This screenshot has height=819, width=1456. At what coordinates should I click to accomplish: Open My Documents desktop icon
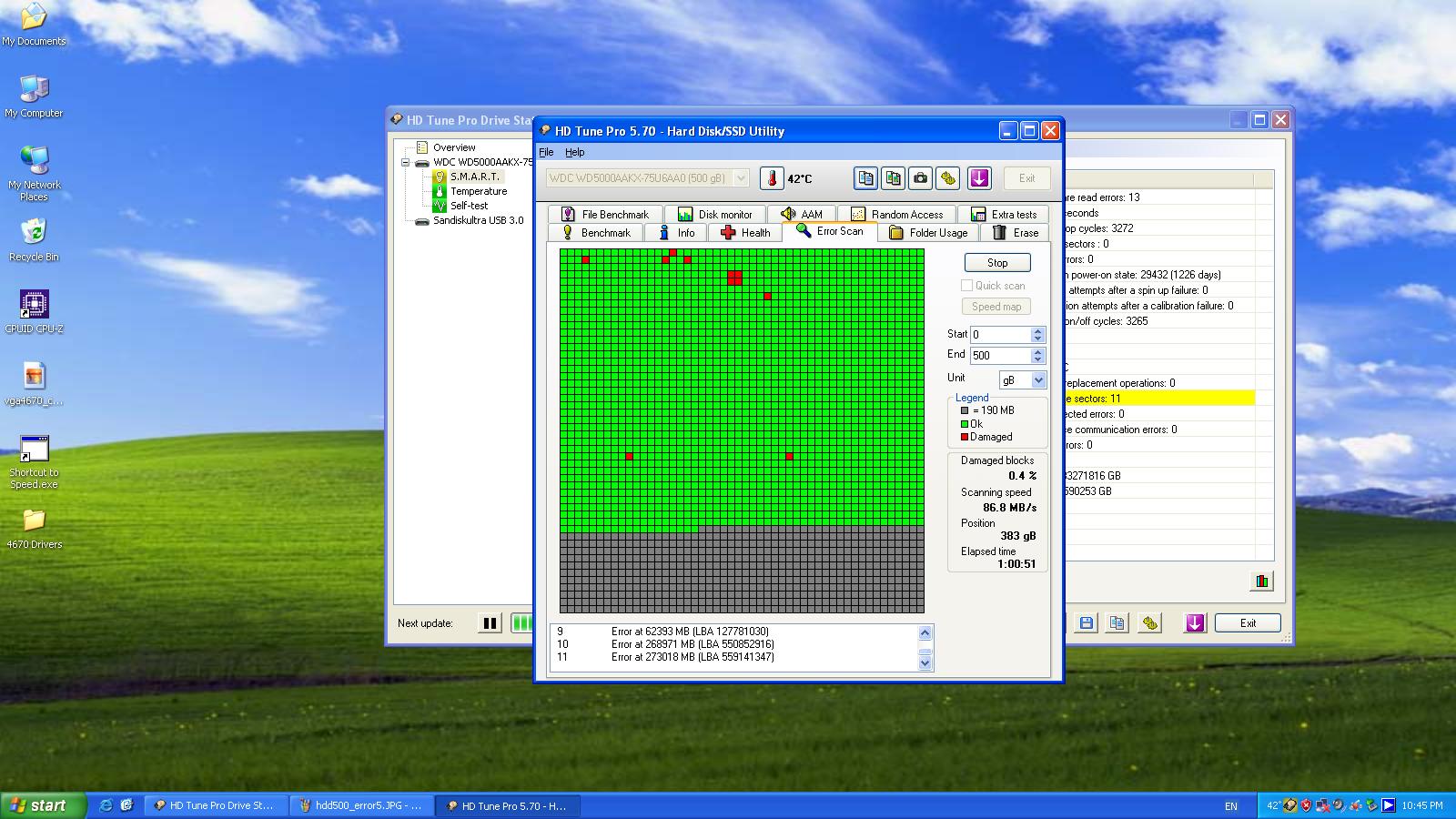(x=34, y=25)
